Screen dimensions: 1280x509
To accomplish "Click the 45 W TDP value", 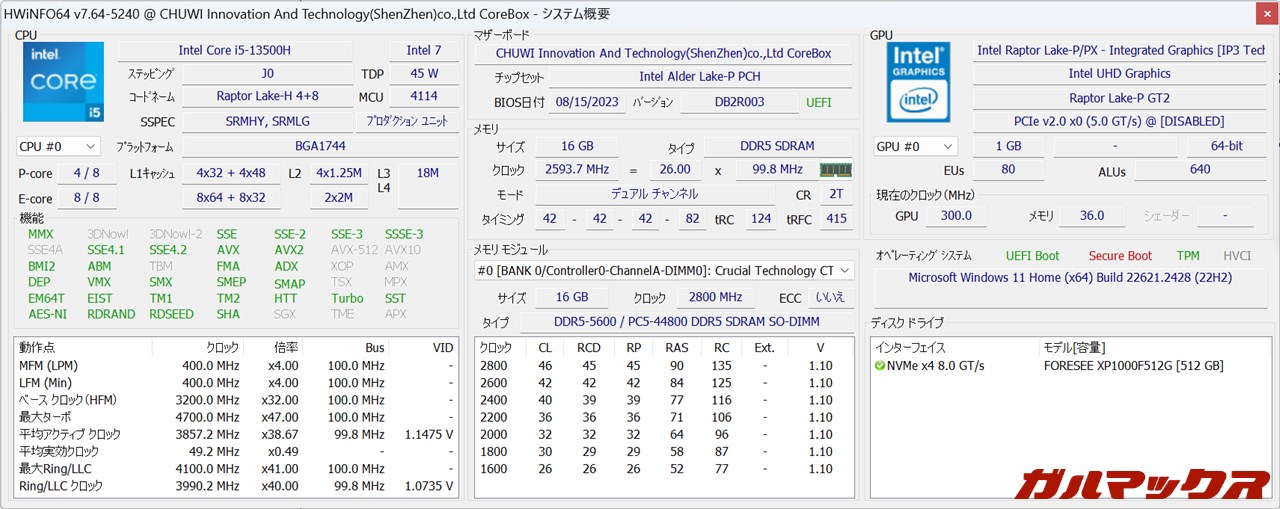I will (x=424, y=74).
